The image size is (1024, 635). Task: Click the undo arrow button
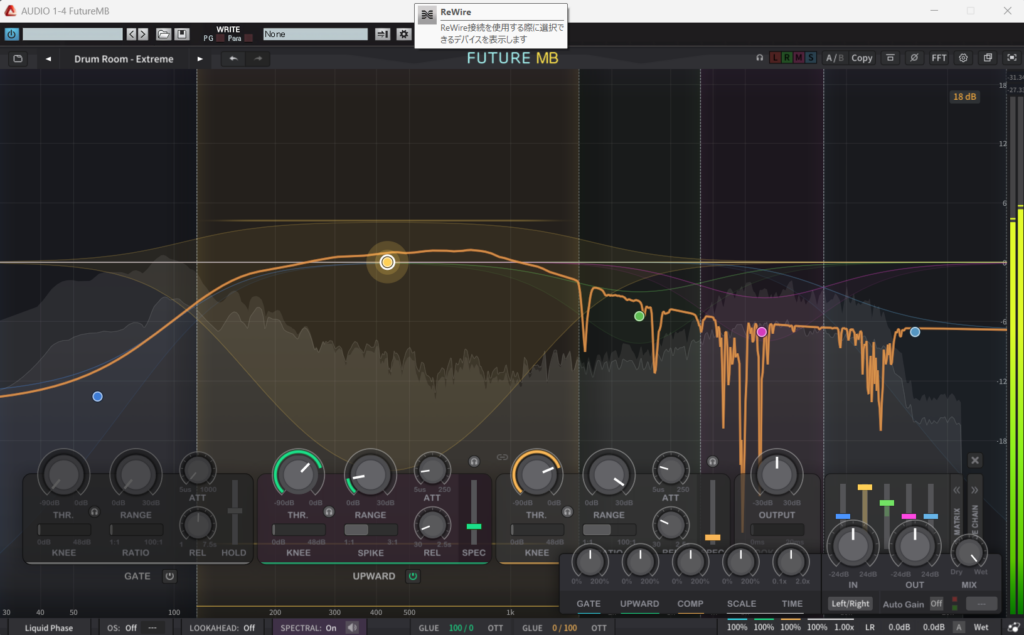tap(233, 58)
